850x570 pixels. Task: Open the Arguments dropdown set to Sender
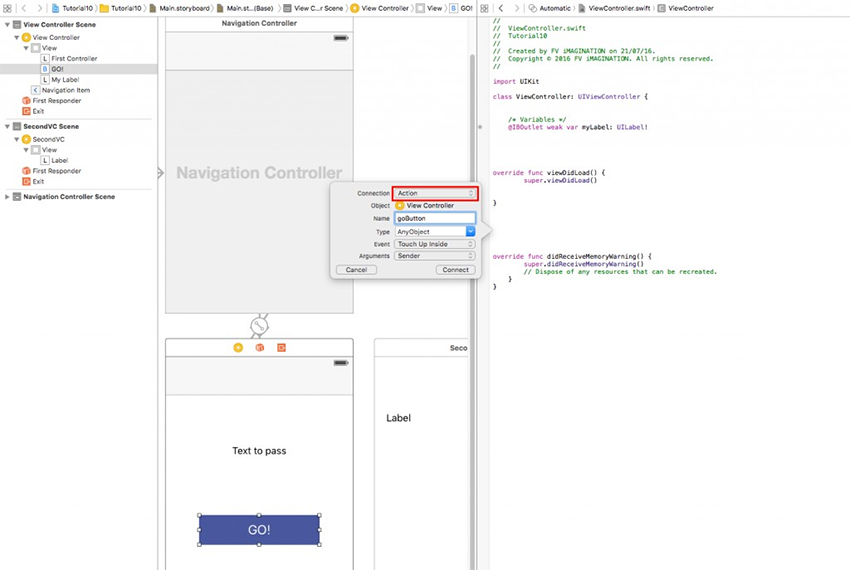click(x=435, y=256)
